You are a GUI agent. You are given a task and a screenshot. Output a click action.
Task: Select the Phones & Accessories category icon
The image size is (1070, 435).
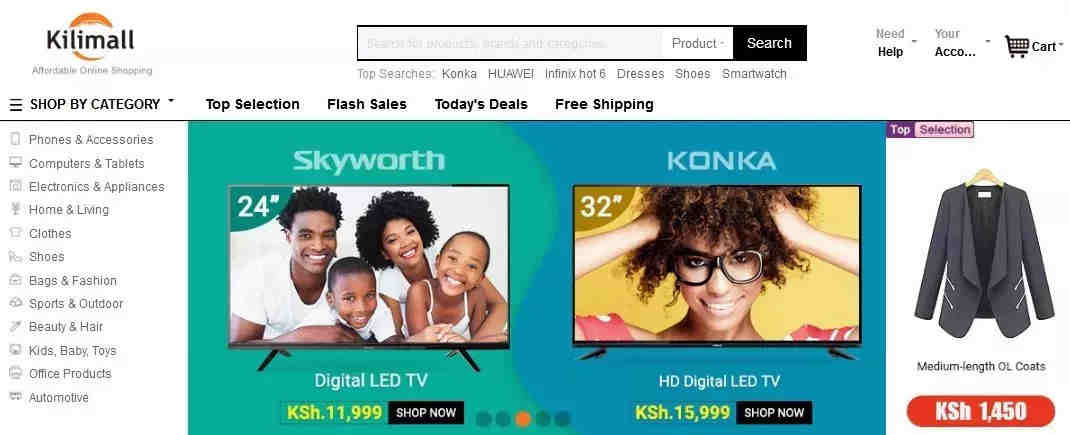pos(16,139)
